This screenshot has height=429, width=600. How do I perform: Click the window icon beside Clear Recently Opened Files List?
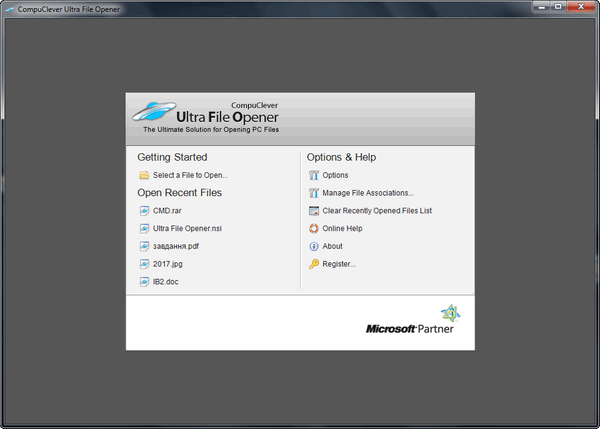tap(314, 211)
